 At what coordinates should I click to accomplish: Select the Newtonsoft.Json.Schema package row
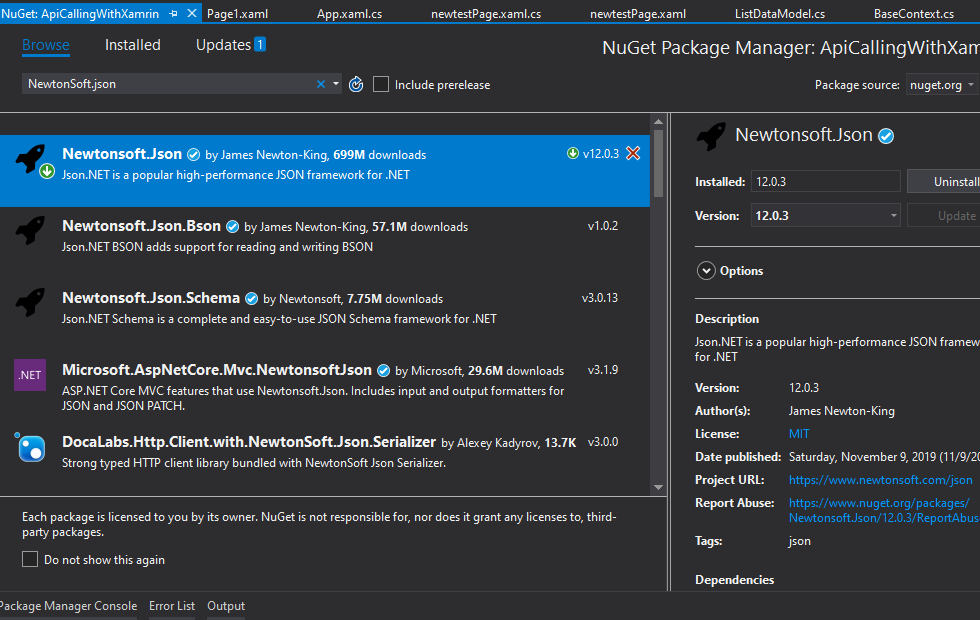pos(325,314)
